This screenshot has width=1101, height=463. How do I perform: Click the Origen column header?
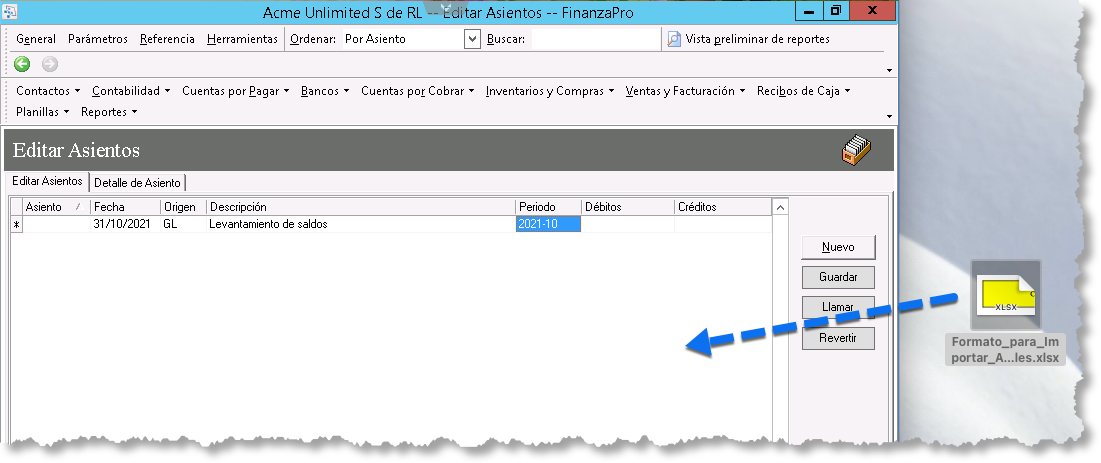(183, 207)
